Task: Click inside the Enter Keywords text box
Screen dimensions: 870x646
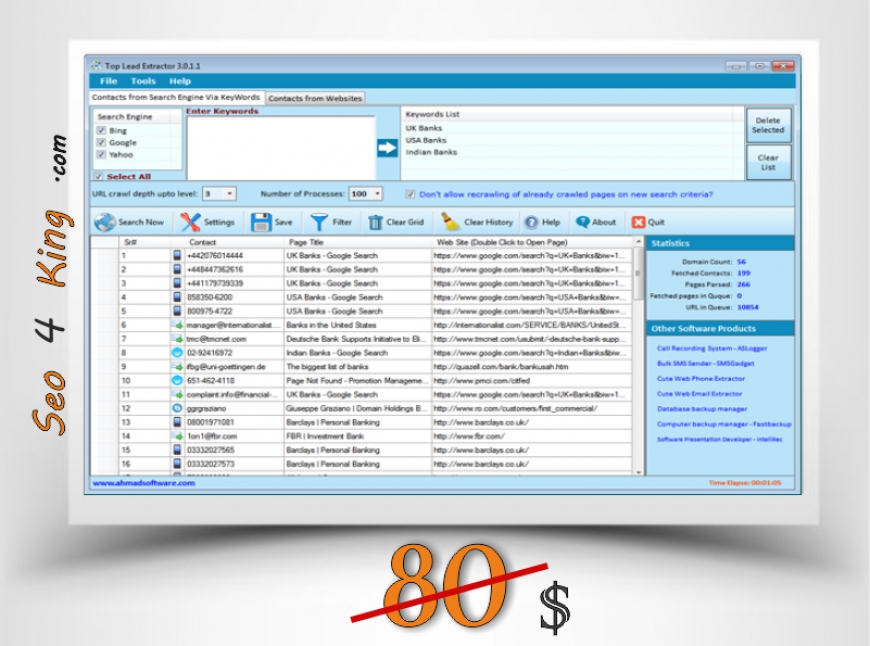Action: [x=281, y=148]
